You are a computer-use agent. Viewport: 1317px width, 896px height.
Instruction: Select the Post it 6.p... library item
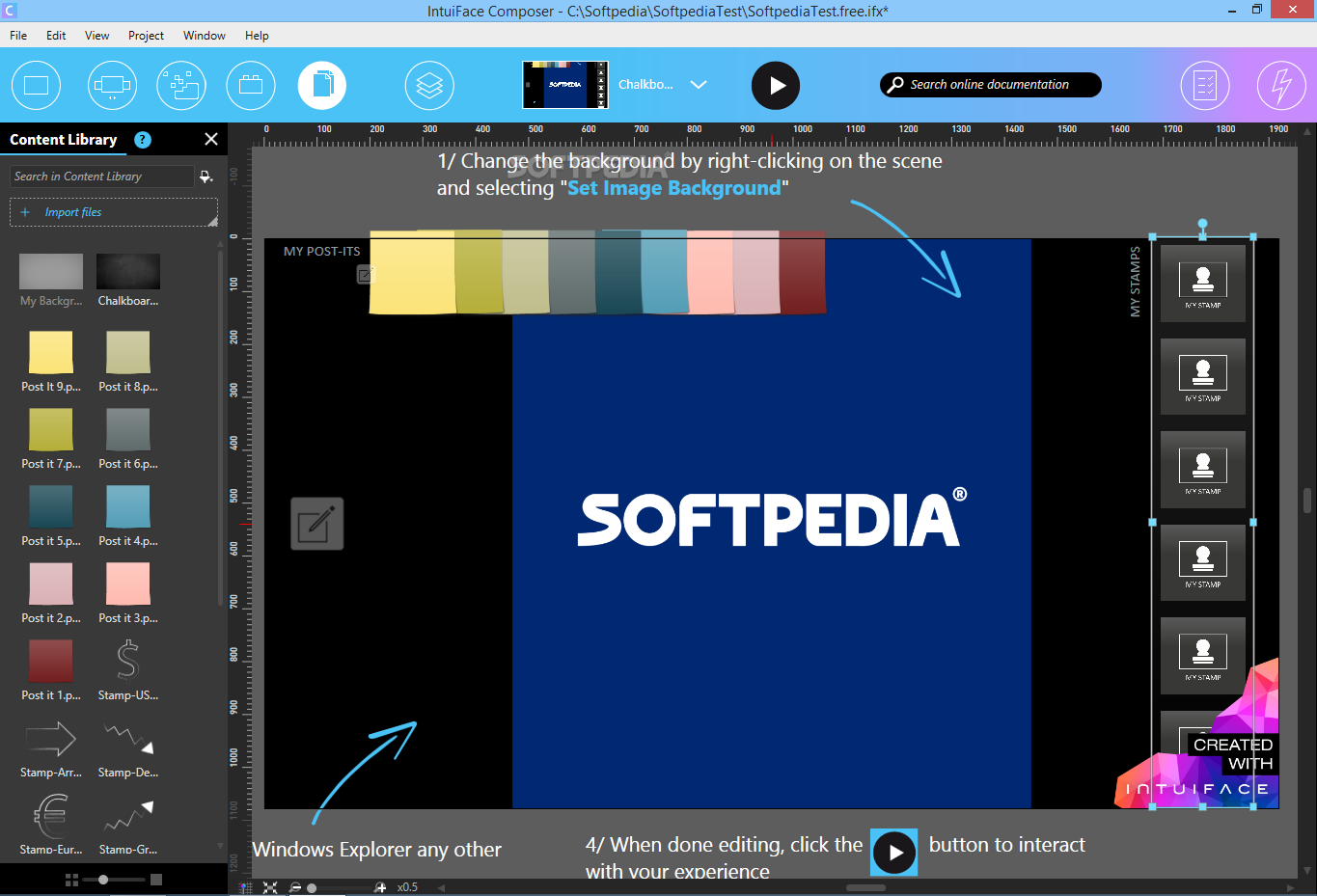coord(128,438)
